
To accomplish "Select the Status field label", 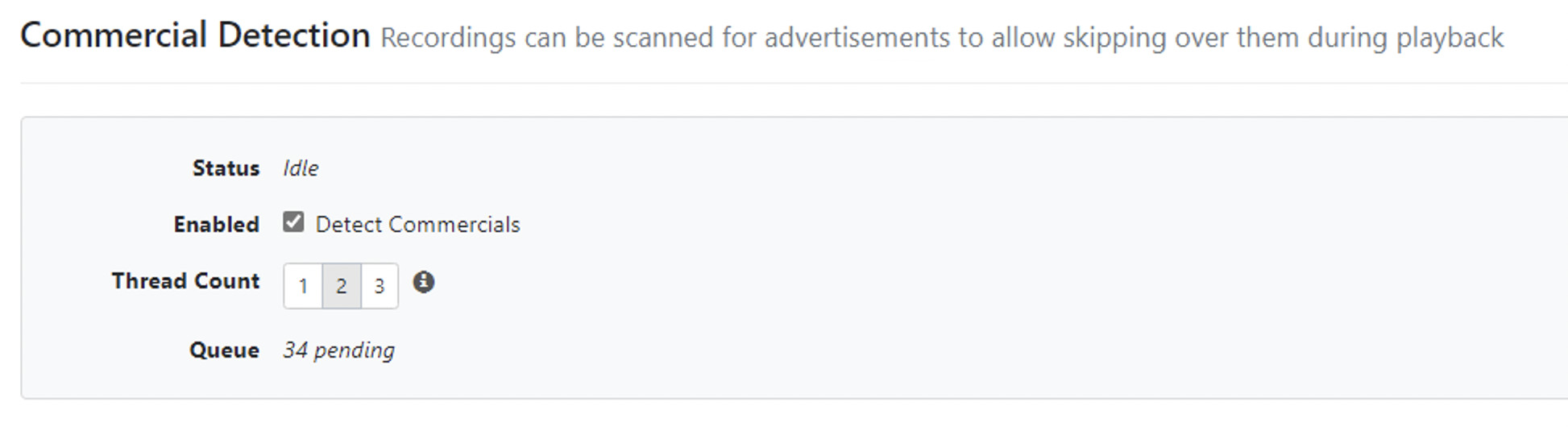I will pos(226,168).
